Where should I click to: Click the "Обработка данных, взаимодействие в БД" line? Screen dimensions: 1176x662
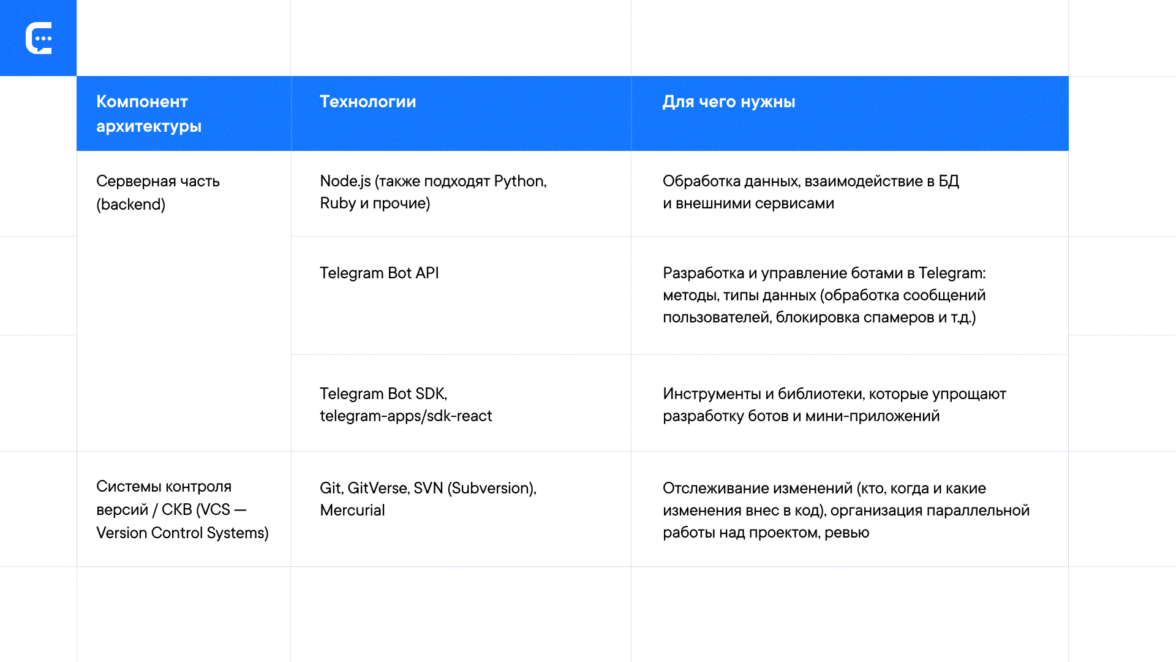click(810, 182)
